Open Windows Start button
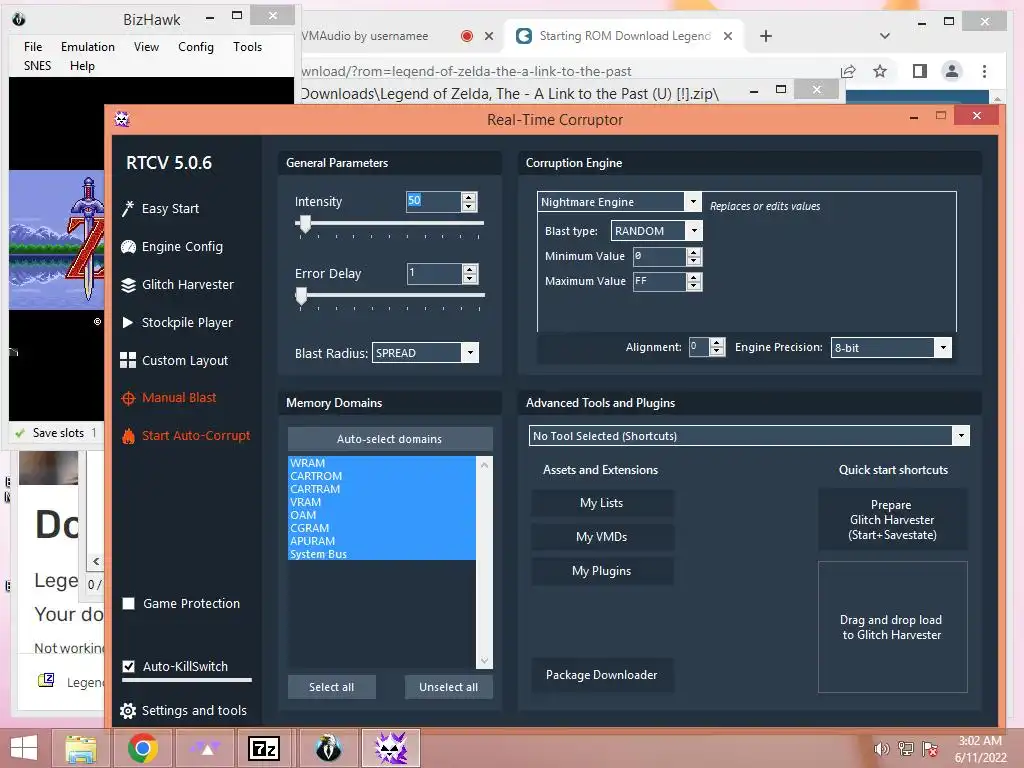 [x=24, y=748]
